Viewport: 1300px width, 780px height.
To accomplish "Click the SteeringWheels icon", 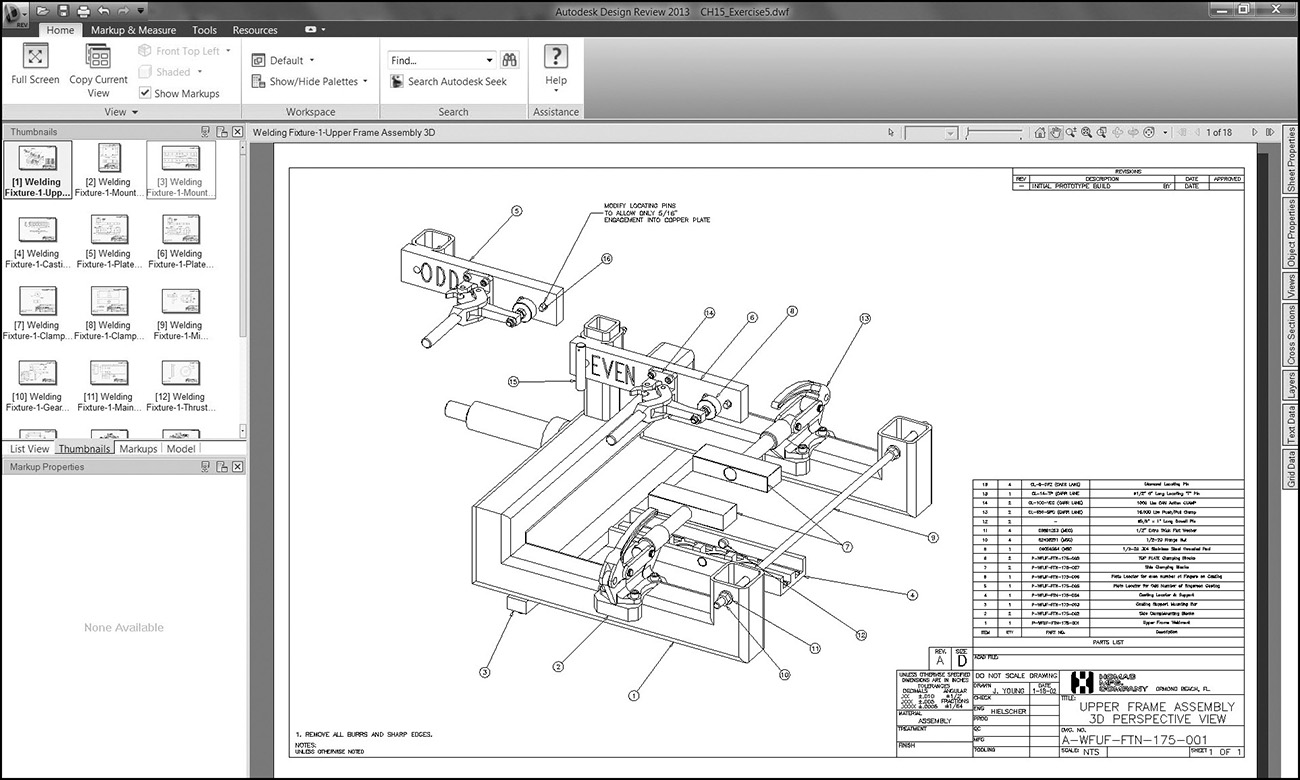I will pyautogui.click(x=1149, y=132).
